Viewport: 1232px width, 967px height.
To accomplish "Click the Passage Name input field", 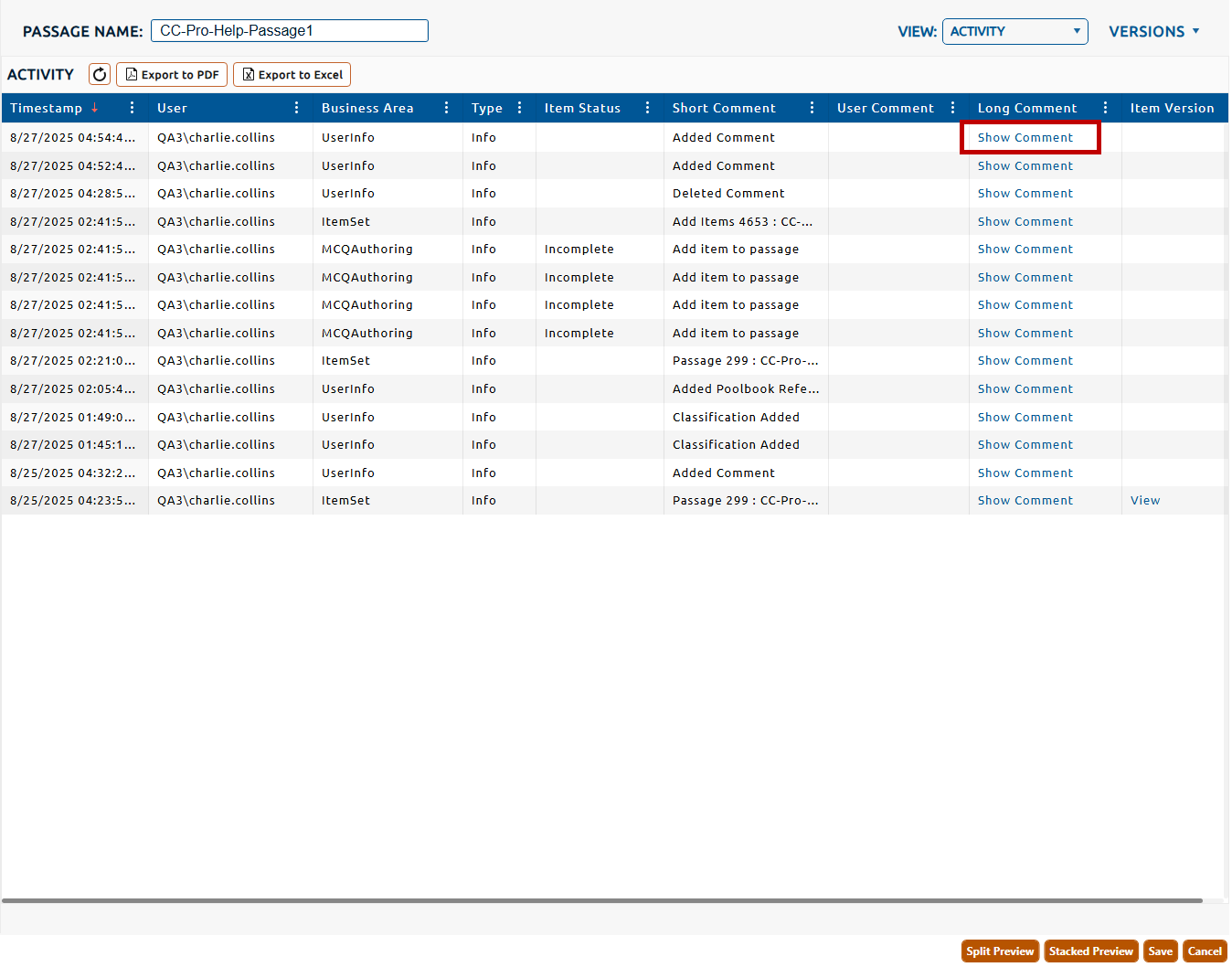I will click(x=289, y=31).
